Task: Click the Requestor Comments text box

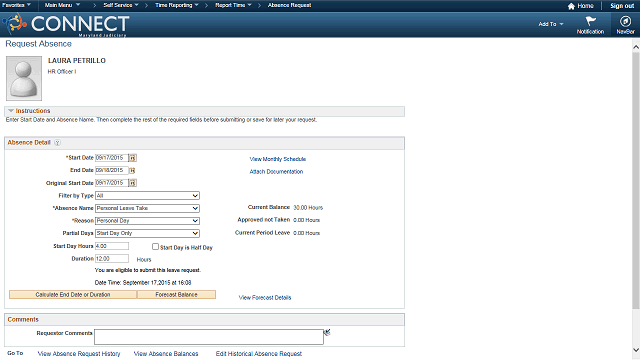Action: pyautogui.click(x=209, y=337)
